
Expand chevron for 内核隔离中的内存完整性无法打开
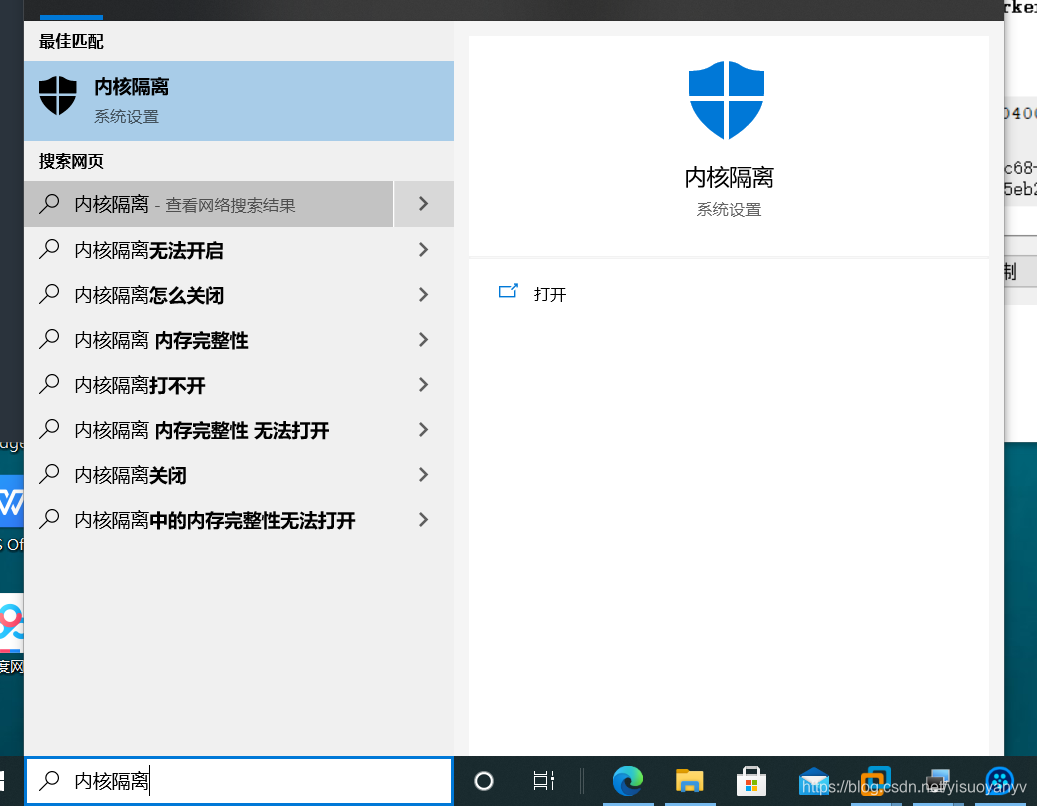click(x=424, y=519)
